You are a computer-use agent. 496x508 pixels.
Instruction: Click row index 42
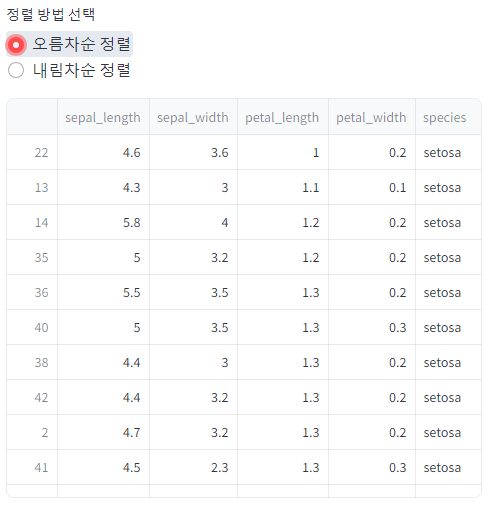click(x=32, y=397)
